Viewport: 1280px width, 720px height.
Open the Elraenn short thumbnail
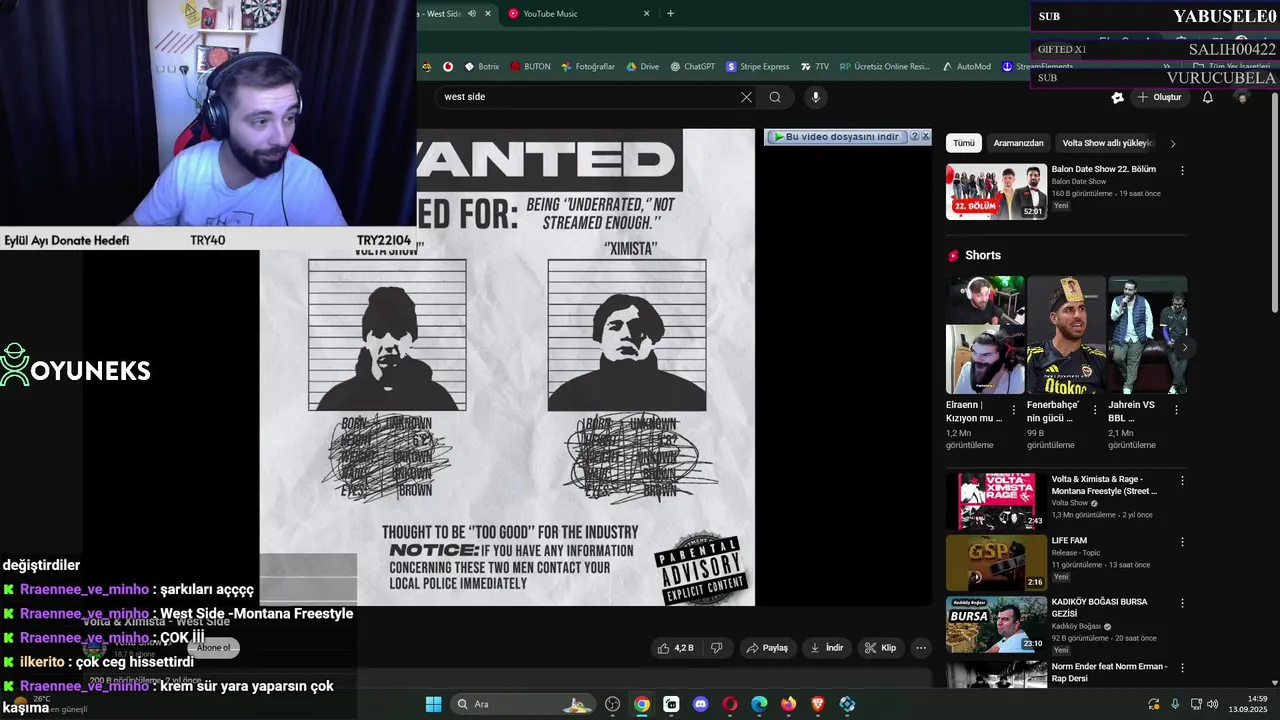[985, 335]
